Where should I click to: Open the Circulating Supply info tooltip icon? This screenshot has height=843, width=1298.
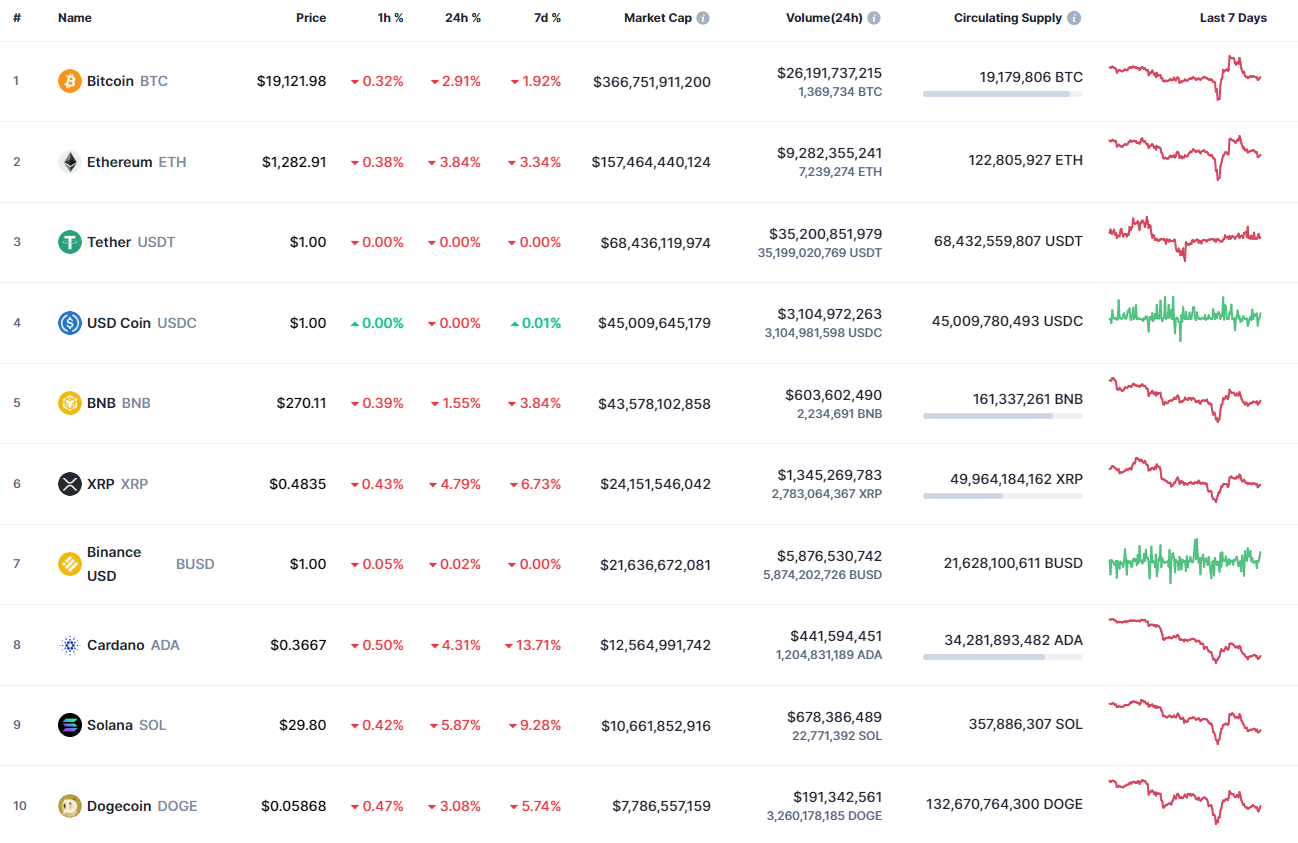pos(1075,17)
